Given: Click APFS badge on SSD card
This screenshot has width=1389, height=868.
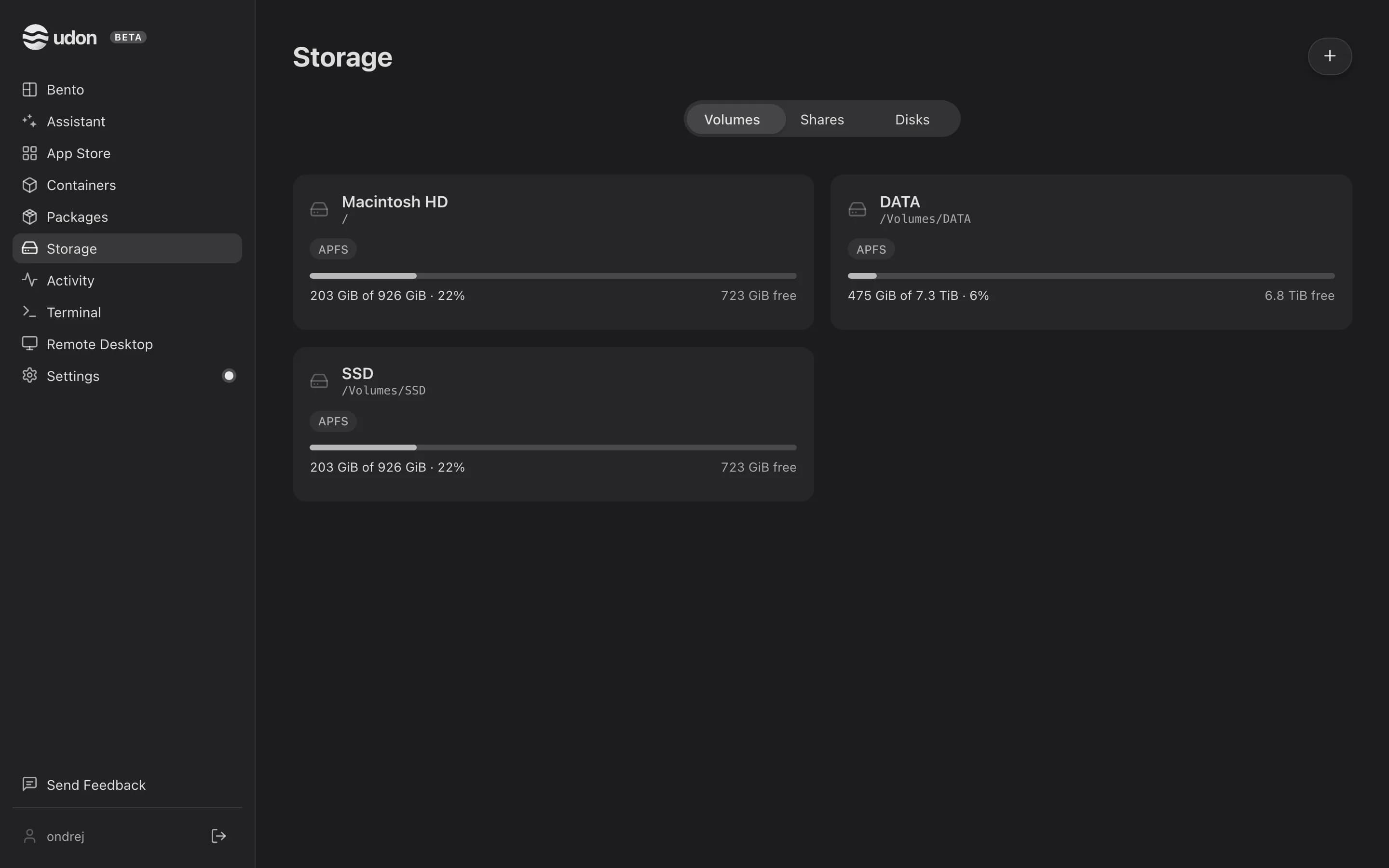Looking at the screenshot, I should tap(333, 421).
